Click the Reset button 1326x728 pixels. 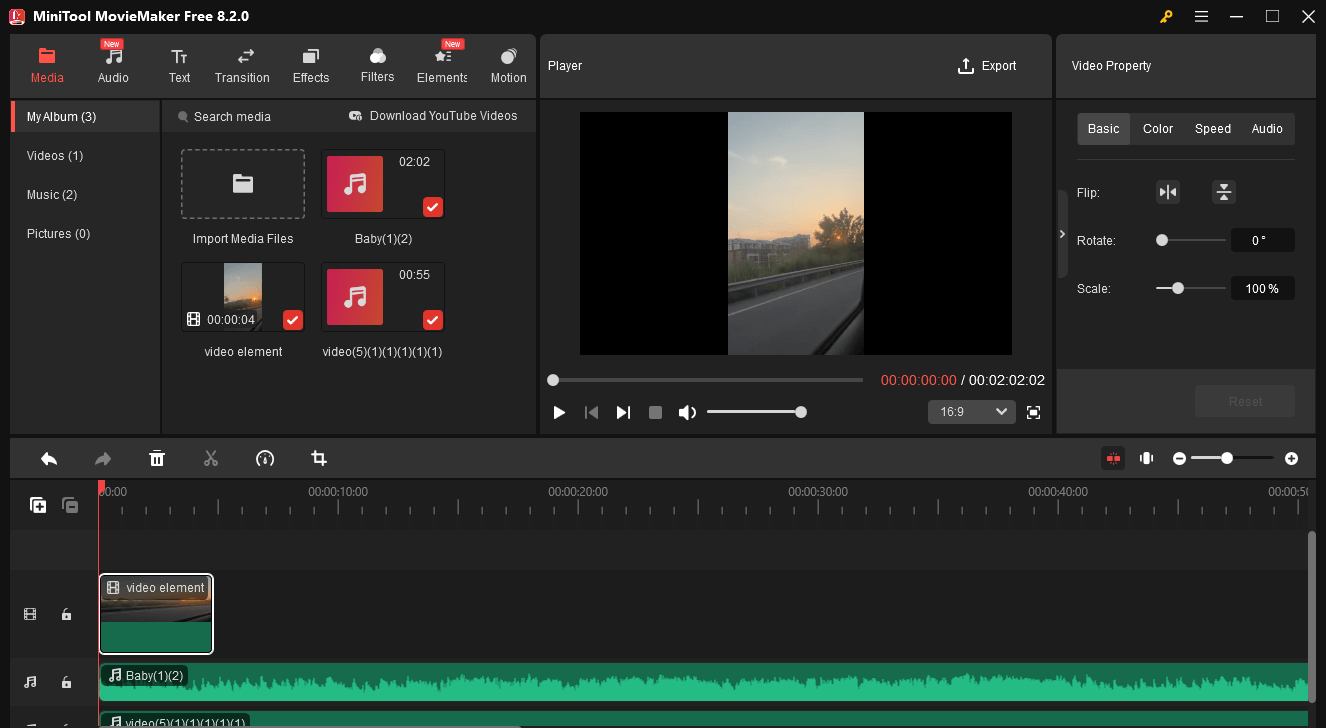coord(1245,401)
